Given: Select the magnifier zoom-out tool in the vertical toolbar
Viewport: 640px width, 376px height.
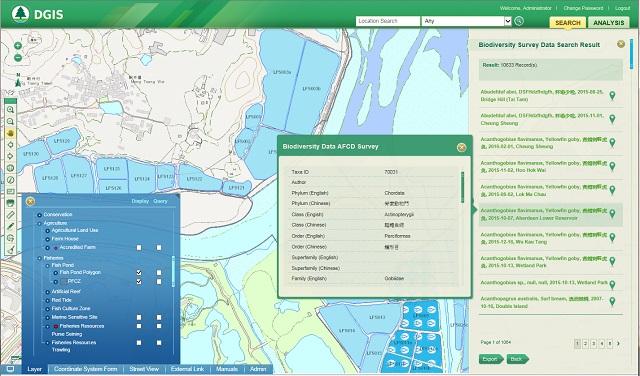Looking at the screenshot, I should click(11, 122).
